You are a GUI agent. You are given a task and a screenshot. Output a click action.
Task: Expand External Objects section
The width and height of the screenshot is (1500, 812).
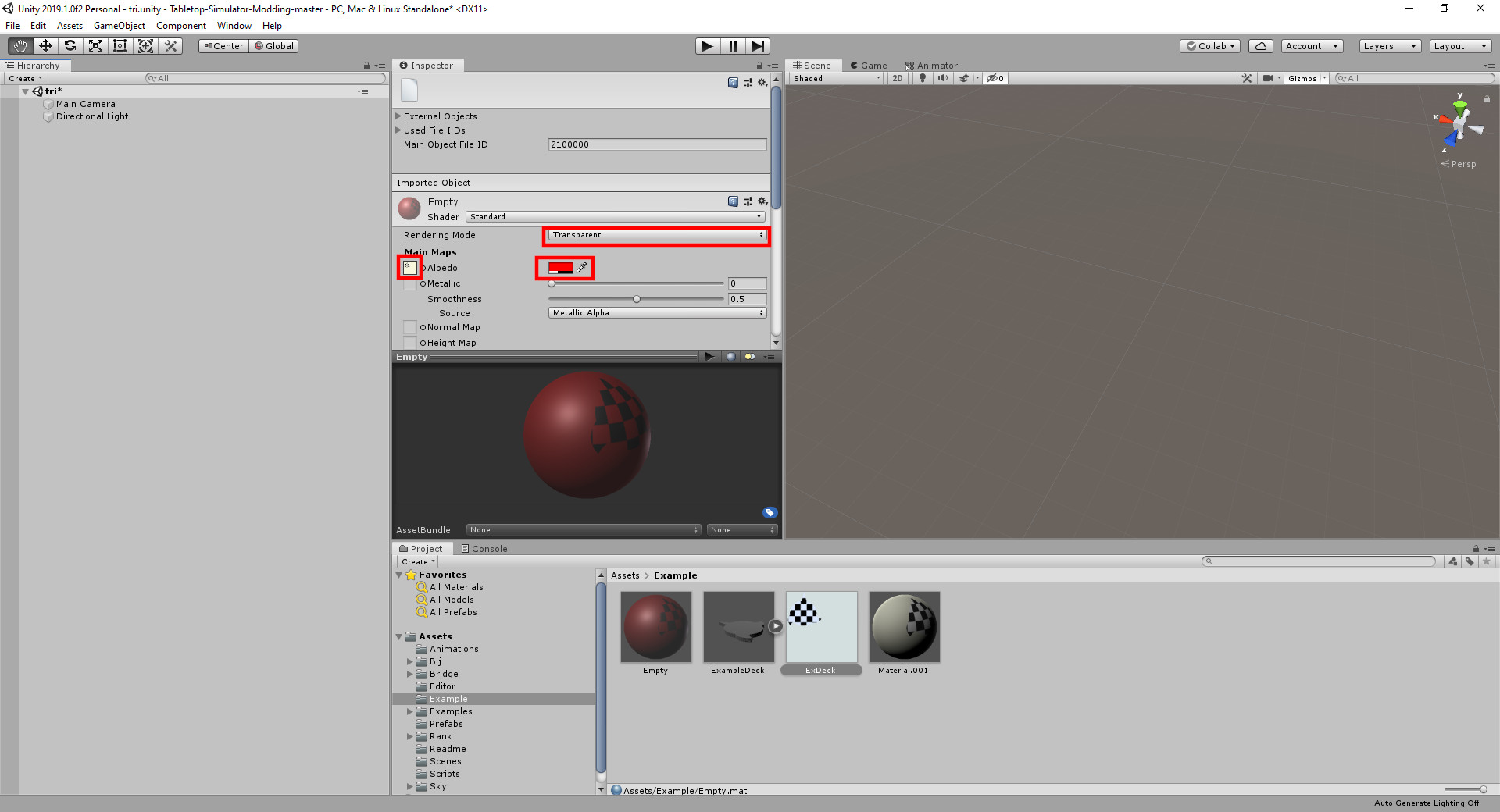tap(398, 116)
